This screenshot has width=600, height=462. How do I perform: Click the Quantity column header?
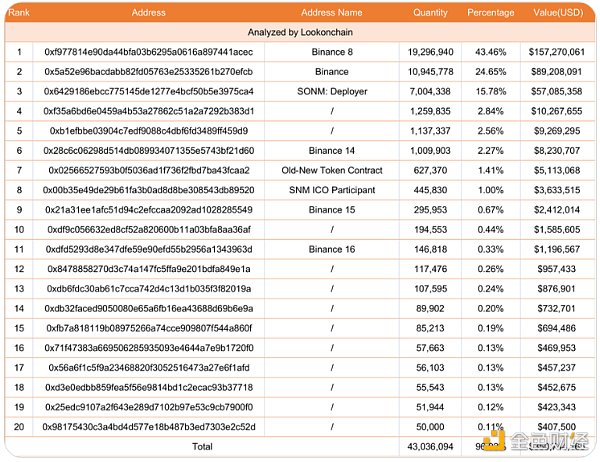429,14
